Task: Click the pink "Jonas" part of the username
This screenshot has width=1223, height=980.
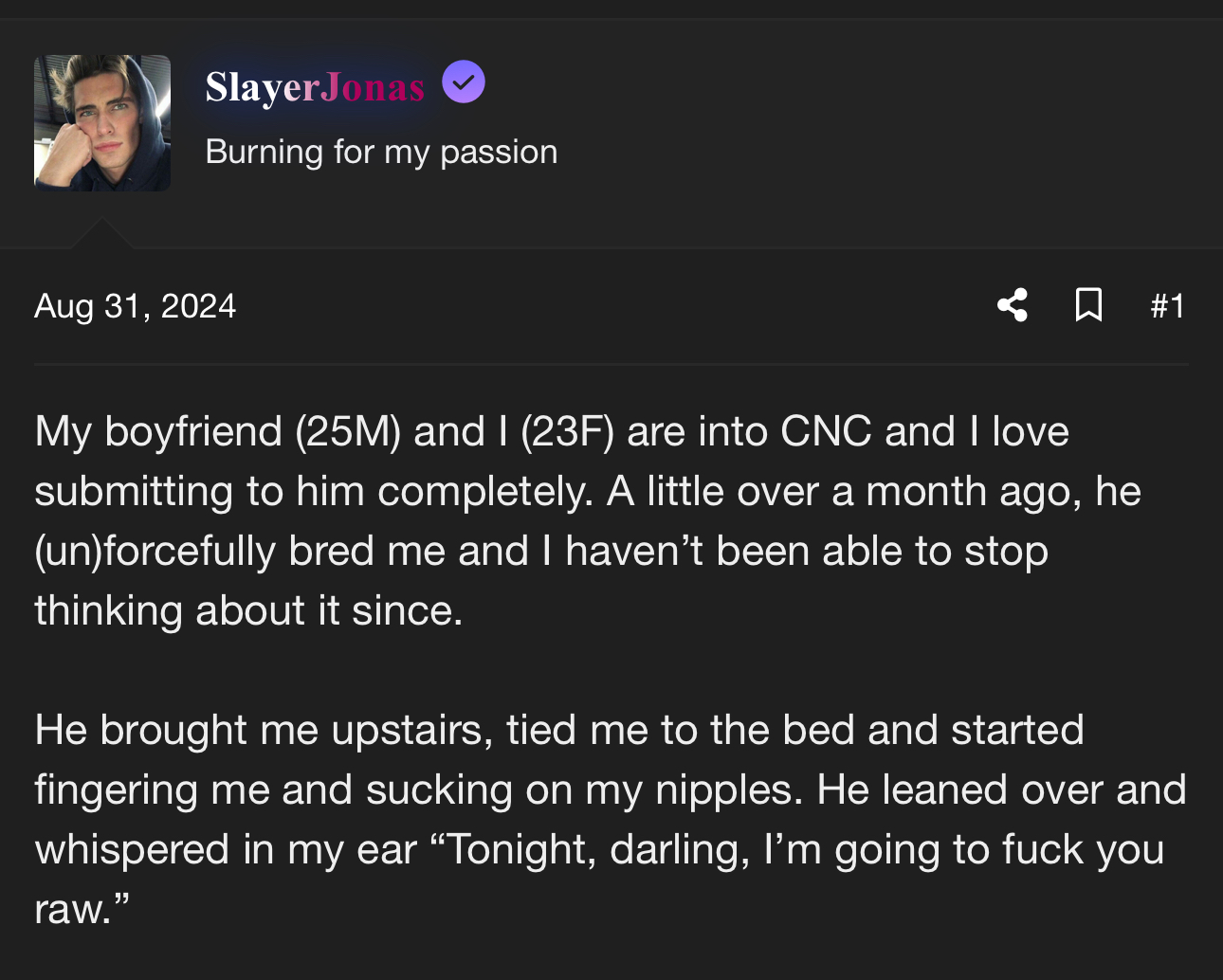Action: 373,87
